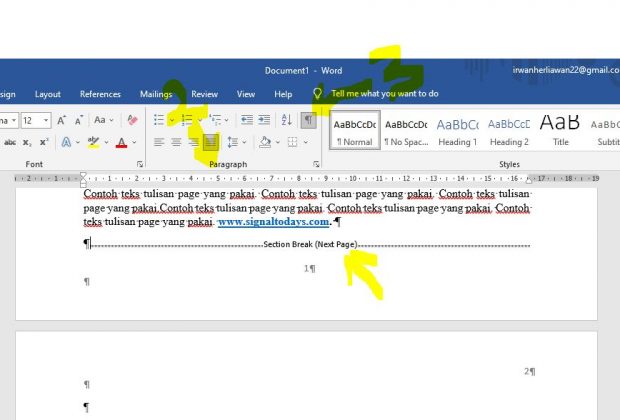The image size is (620, 420).
Task: Align text right
Action: 194,142
